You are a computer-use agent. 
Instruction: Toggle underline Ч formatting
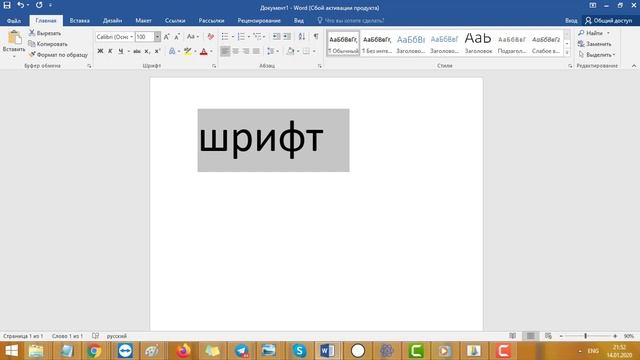[120, 51]
